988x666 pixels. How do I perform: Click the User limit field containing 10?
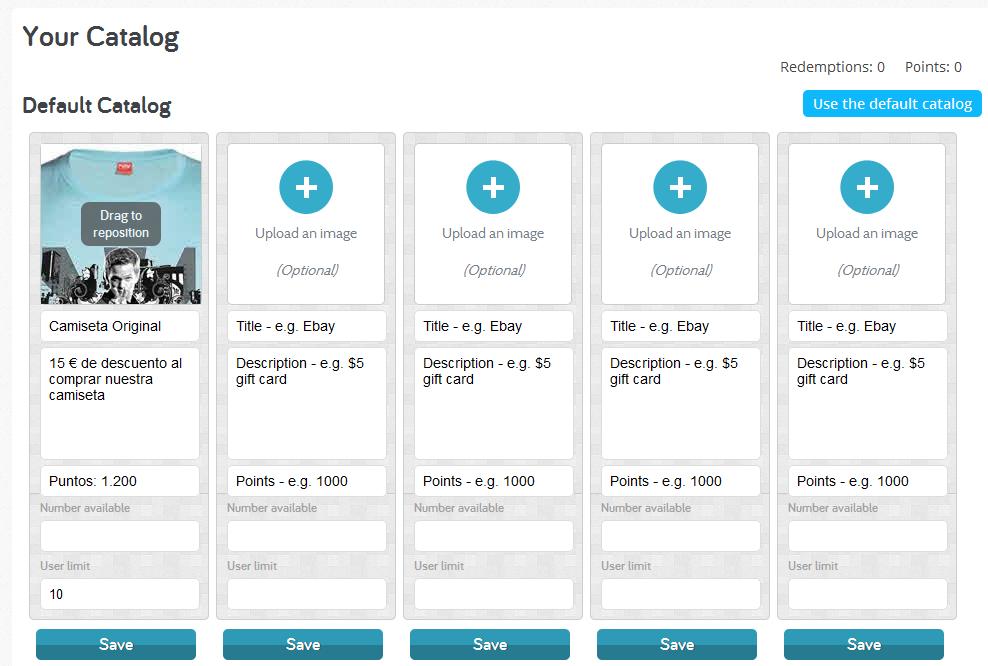pos(120,594)
